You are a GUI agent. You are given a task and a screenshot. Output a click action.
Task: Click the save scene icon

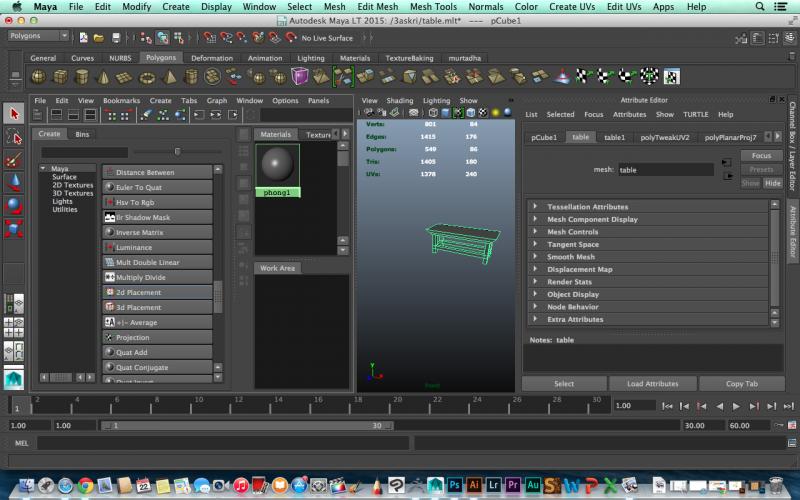116,38
